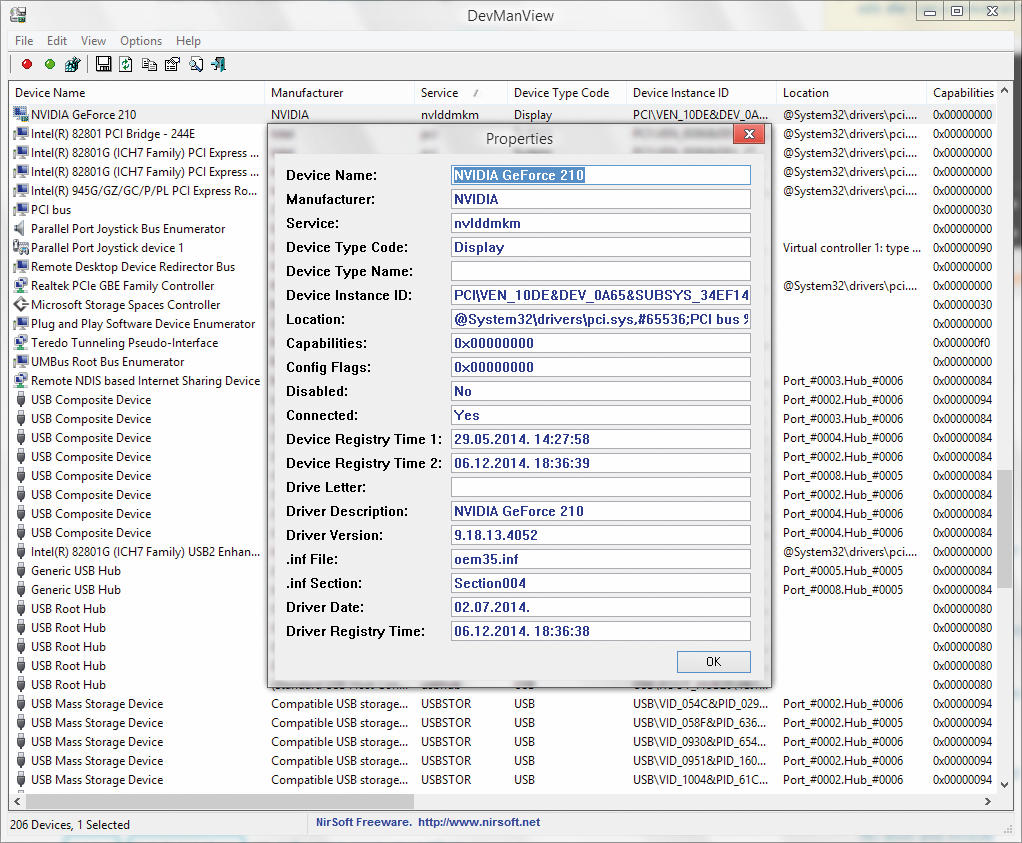Click the Manufacturer field showing NVIDIA
1022x843 pixels.
click(600, 199)
